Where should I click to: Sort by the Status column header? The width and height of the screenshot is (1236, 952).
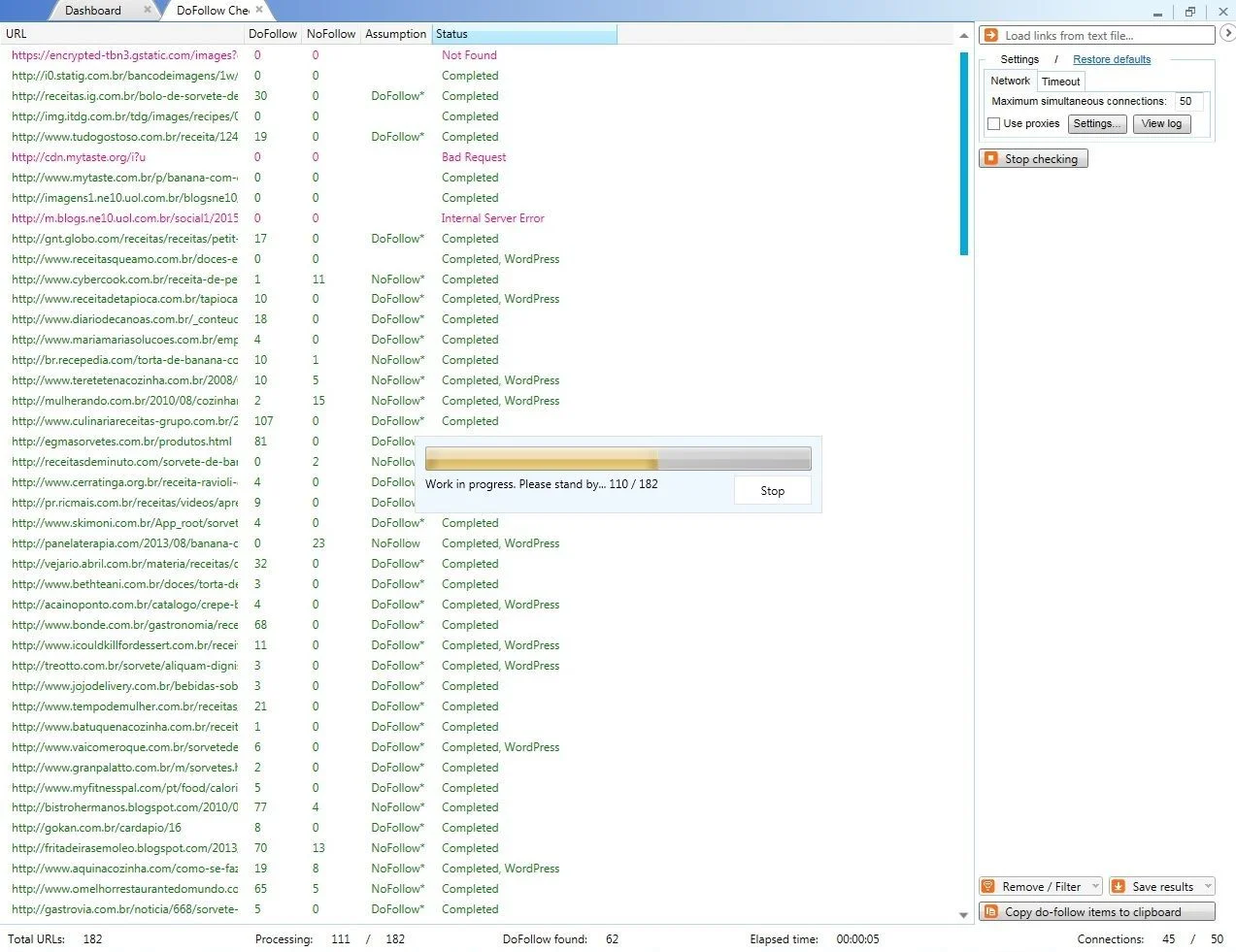pyautogui.click(x=524, y=34)
